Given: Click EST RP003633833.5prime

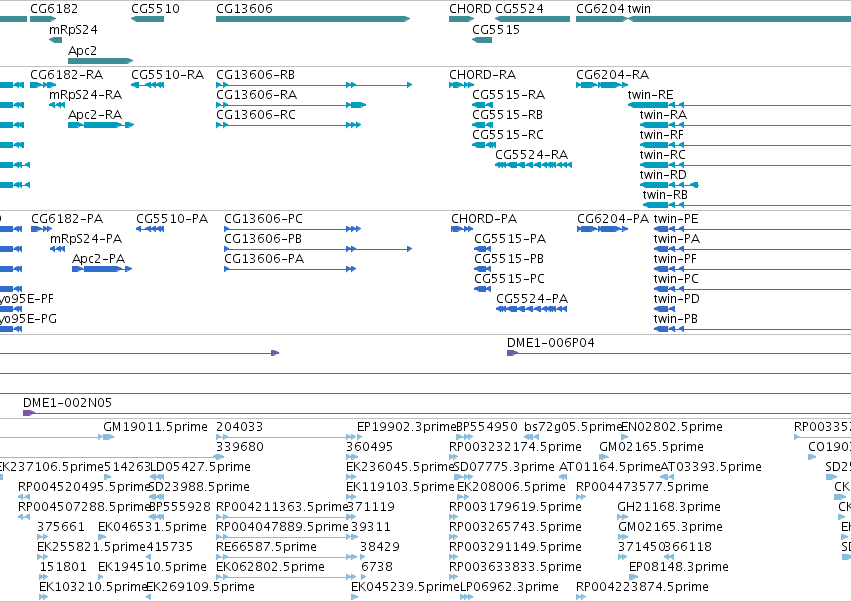Looking at the screenshot, I should (515, 567).
